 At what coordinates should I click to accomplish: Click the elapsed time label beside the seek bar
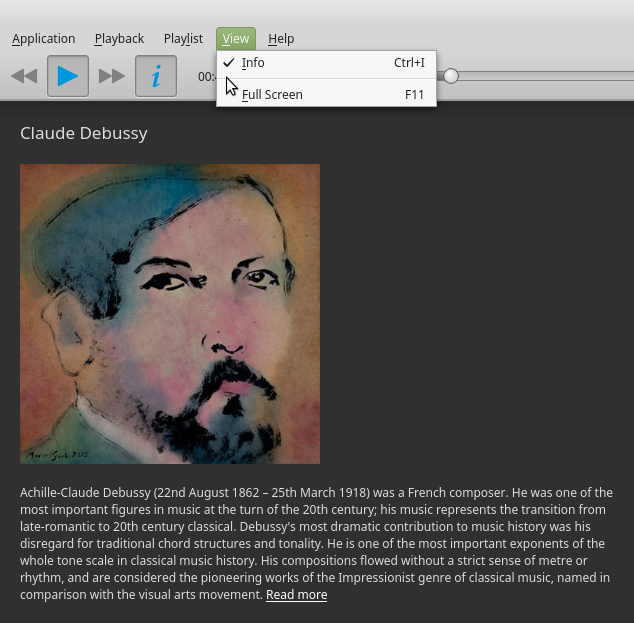click(207, 76)
